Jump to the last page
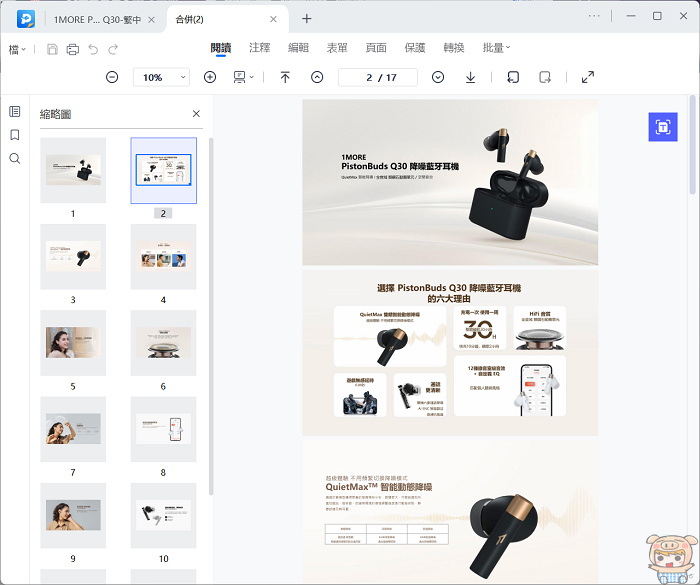Image resolution: width=700 pixels, height=585 pixels. pyautogui.click(x=470, y=77)
